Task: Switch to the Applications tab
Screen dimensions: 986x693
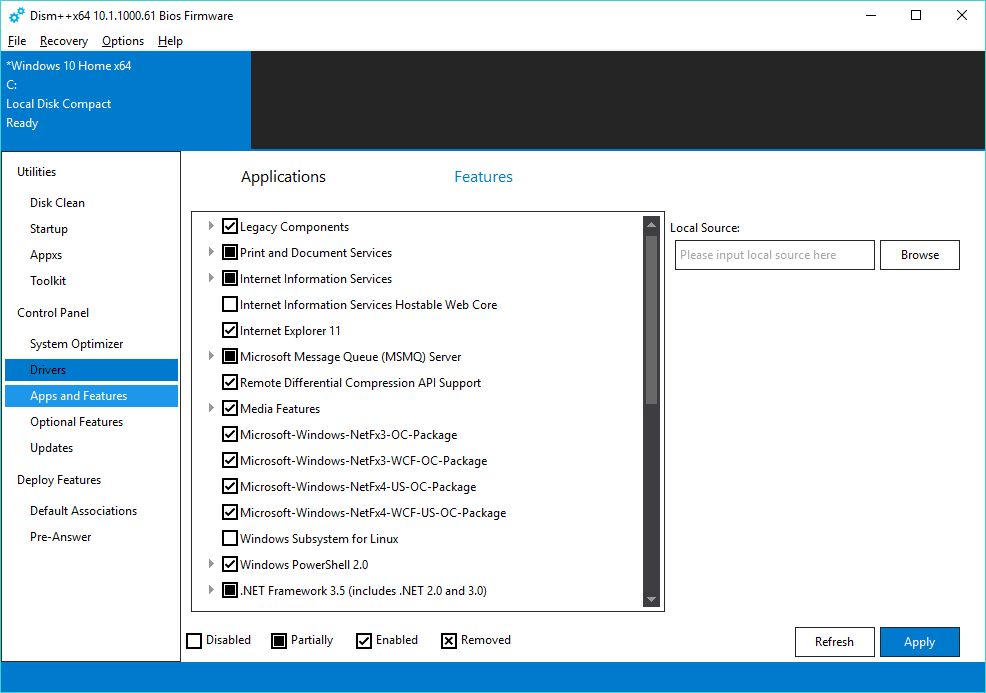Action: pyautogui.click(x=283, y=177)
